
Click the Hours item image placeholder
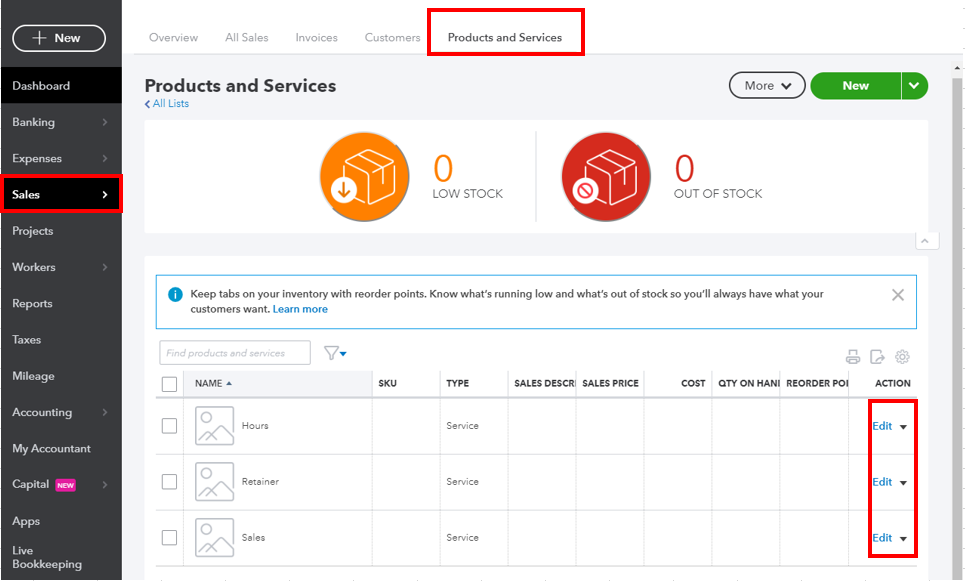pos(214,426)
